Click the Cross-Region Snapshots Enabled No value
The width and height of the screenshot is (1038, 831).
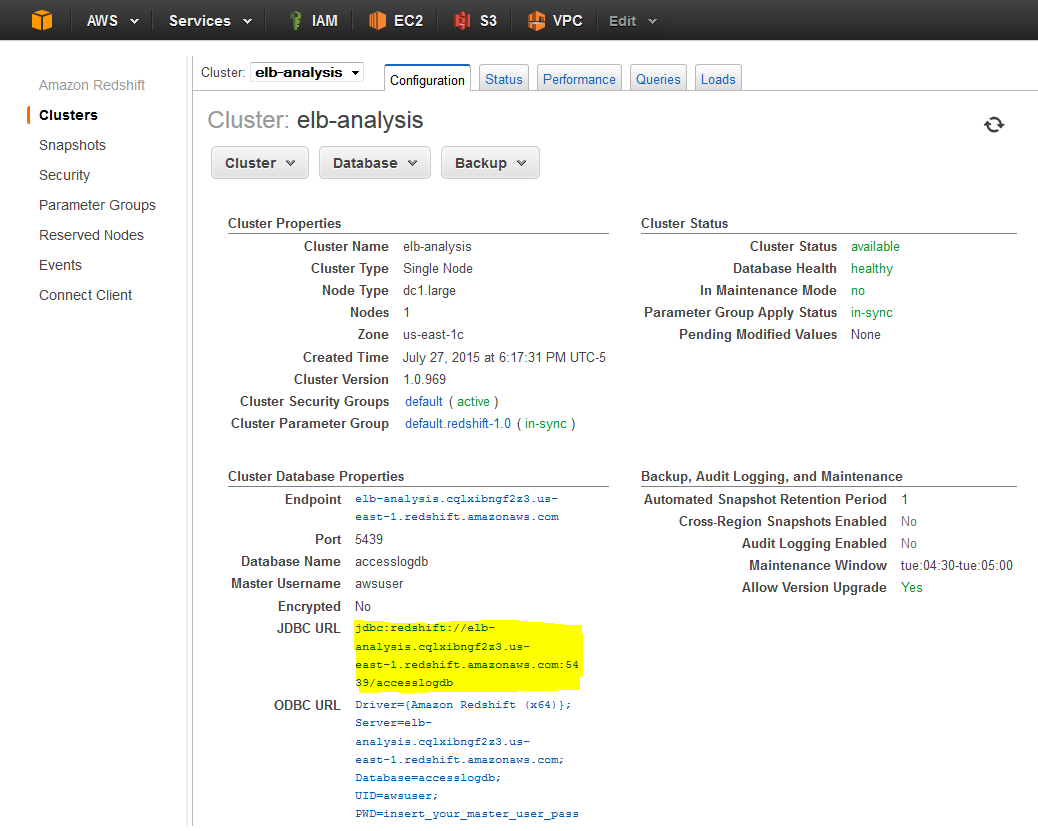click(908, 522)
